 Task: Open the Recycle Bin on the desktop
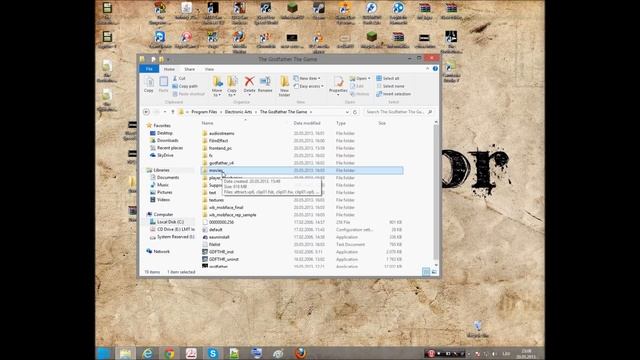pos(478,329)
